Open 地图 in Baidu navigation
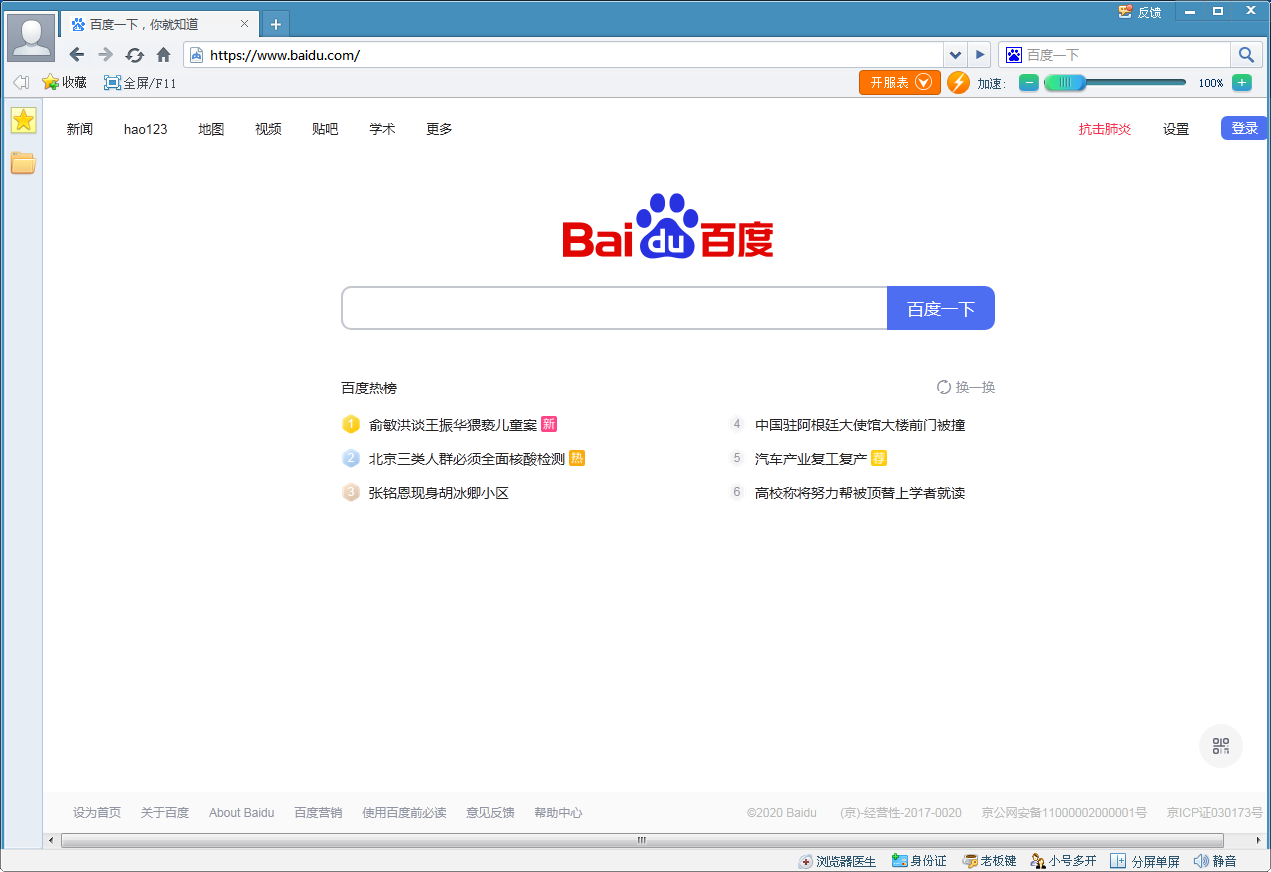1271x872 pixels. pyautogui.click(x=211, y=129)
